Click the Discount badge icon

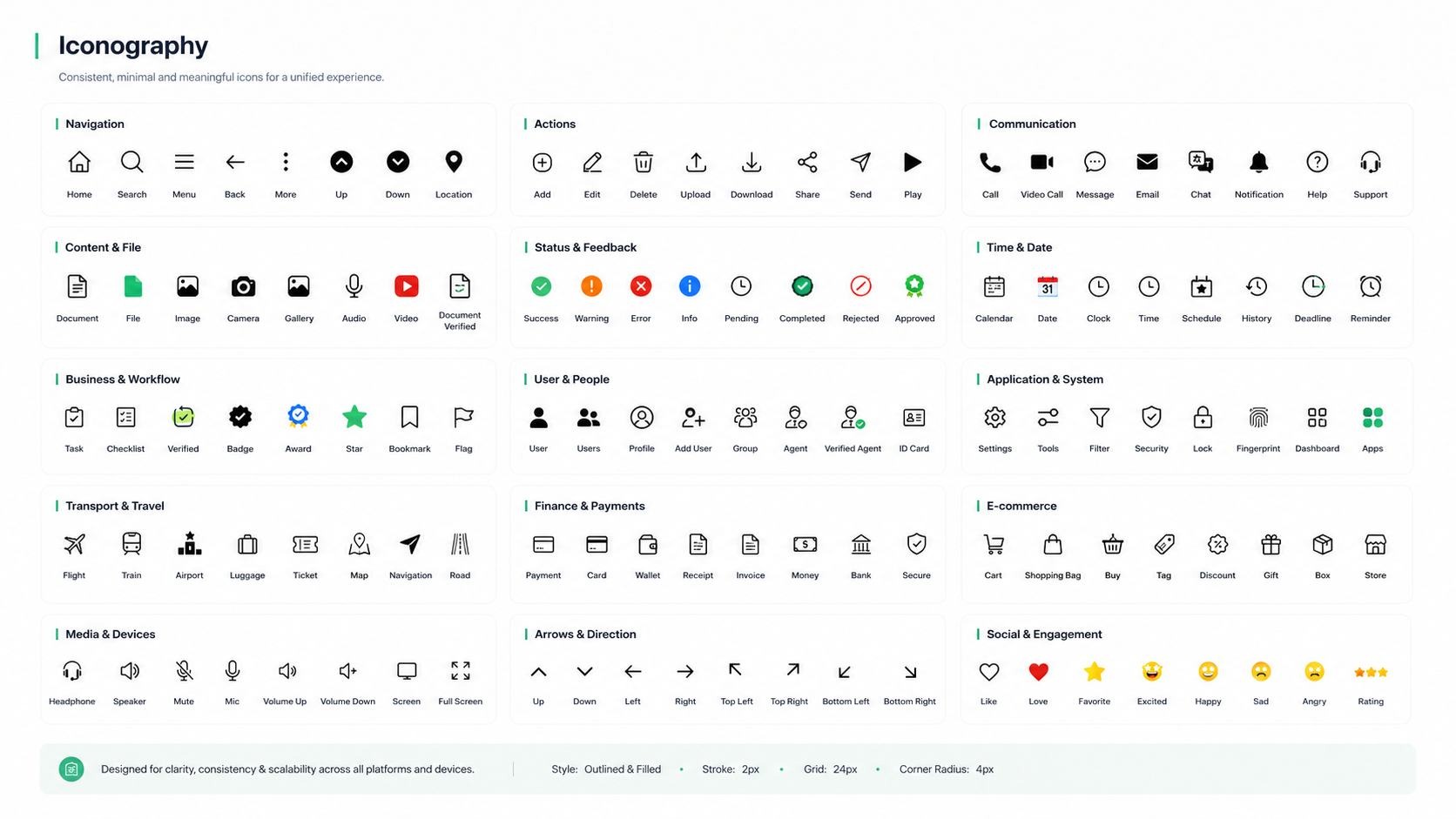pyautogui.click(x=1217, y=545)
